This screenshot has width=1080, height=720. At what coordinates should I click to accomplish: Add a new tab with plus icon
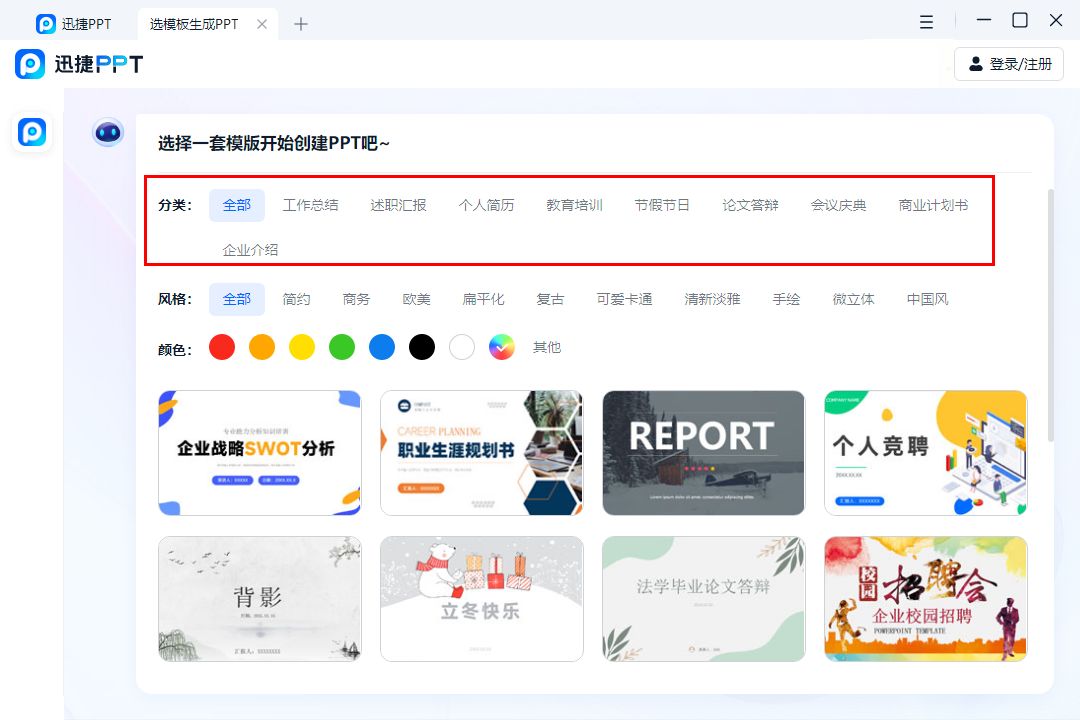click(x=300, y=24)
